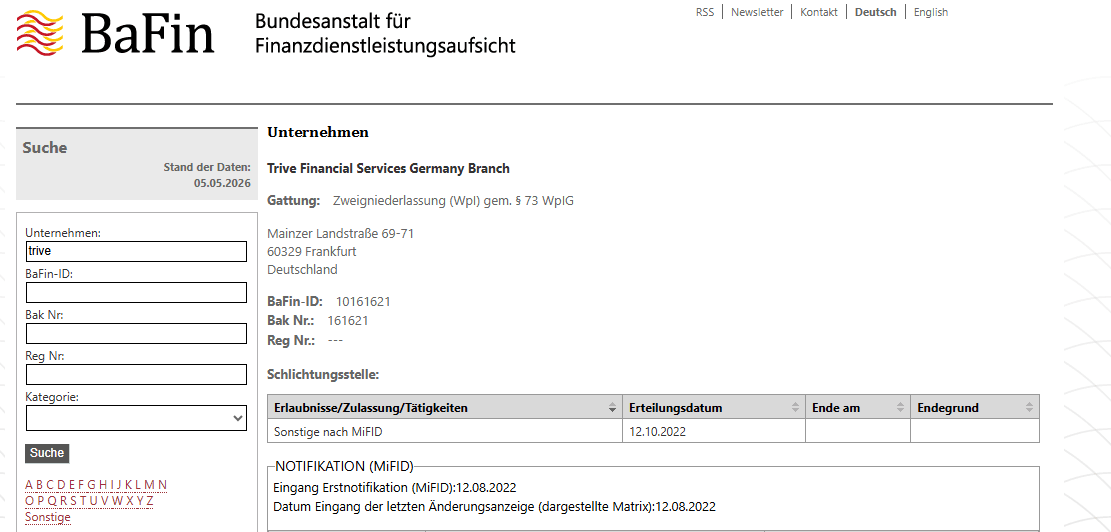Open the Sonstige companies link

click(47, 517)
